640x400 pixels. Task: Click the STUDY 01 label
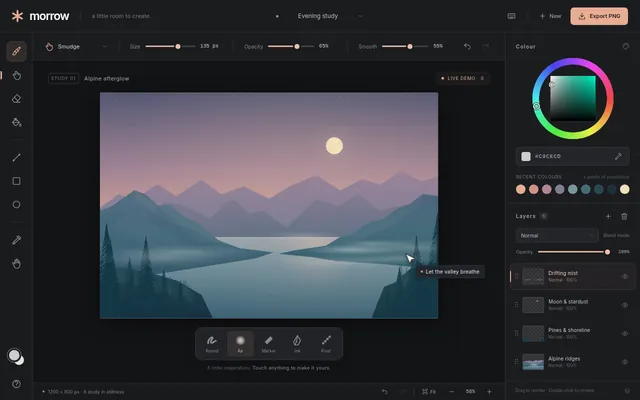(x=63, y=78)
